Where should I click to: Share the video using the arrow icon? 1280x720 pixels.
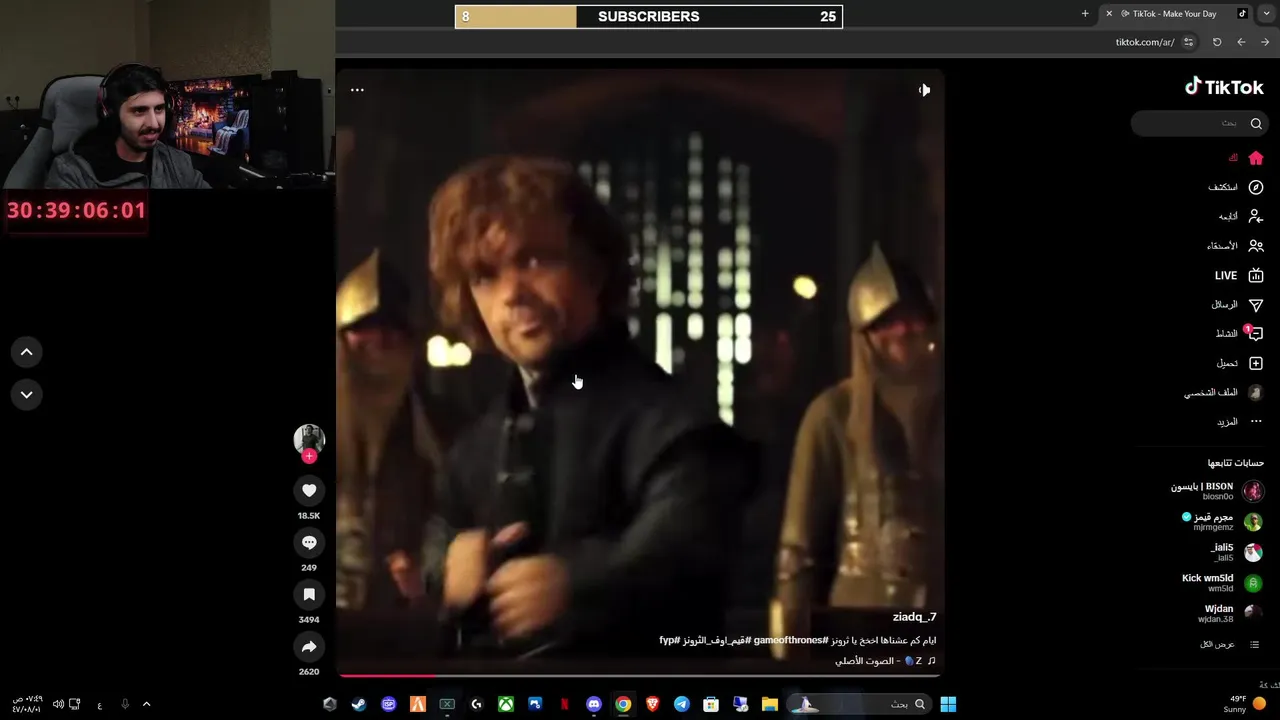click(309, 646)
